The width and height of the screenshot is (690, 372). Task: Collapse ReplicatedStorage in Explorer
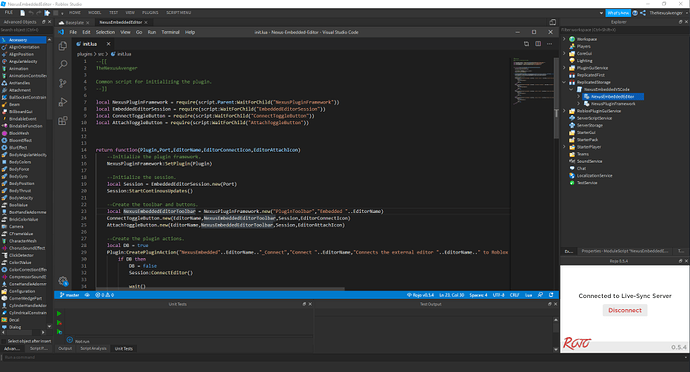[564, 82]
